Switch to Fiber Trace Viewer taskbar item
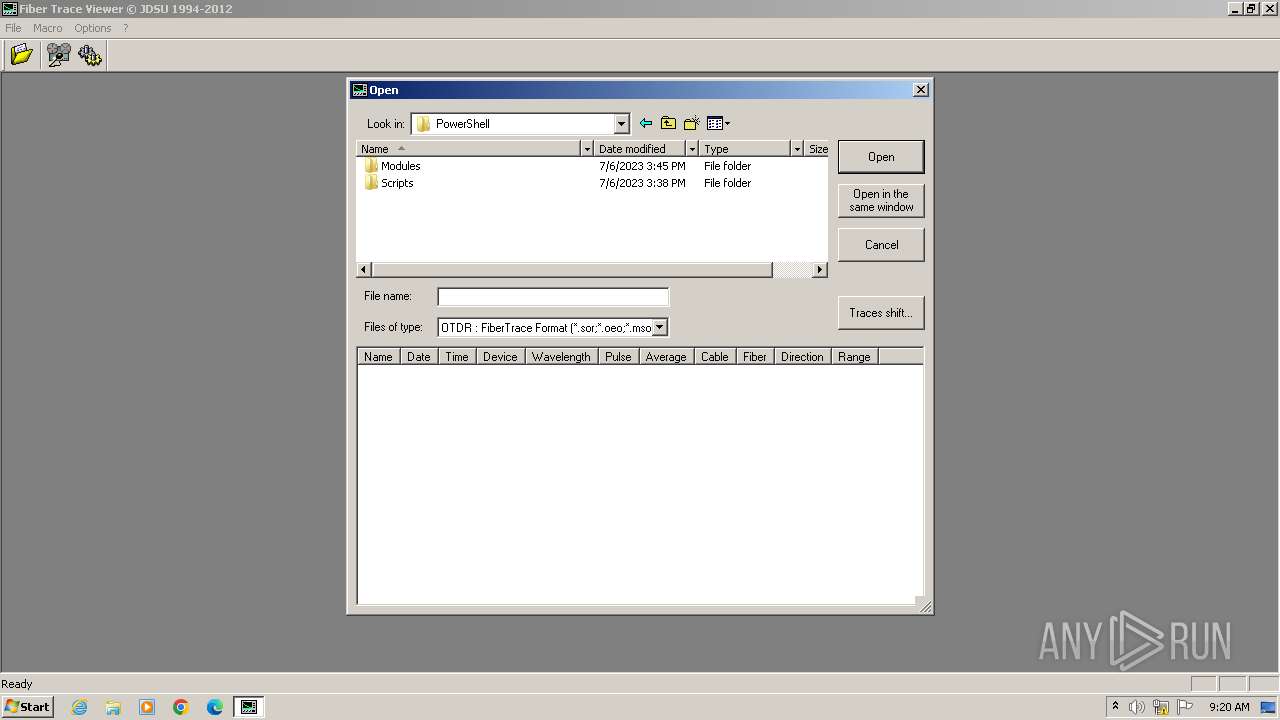The image size is (1280, 720). (x=248, y=707)
